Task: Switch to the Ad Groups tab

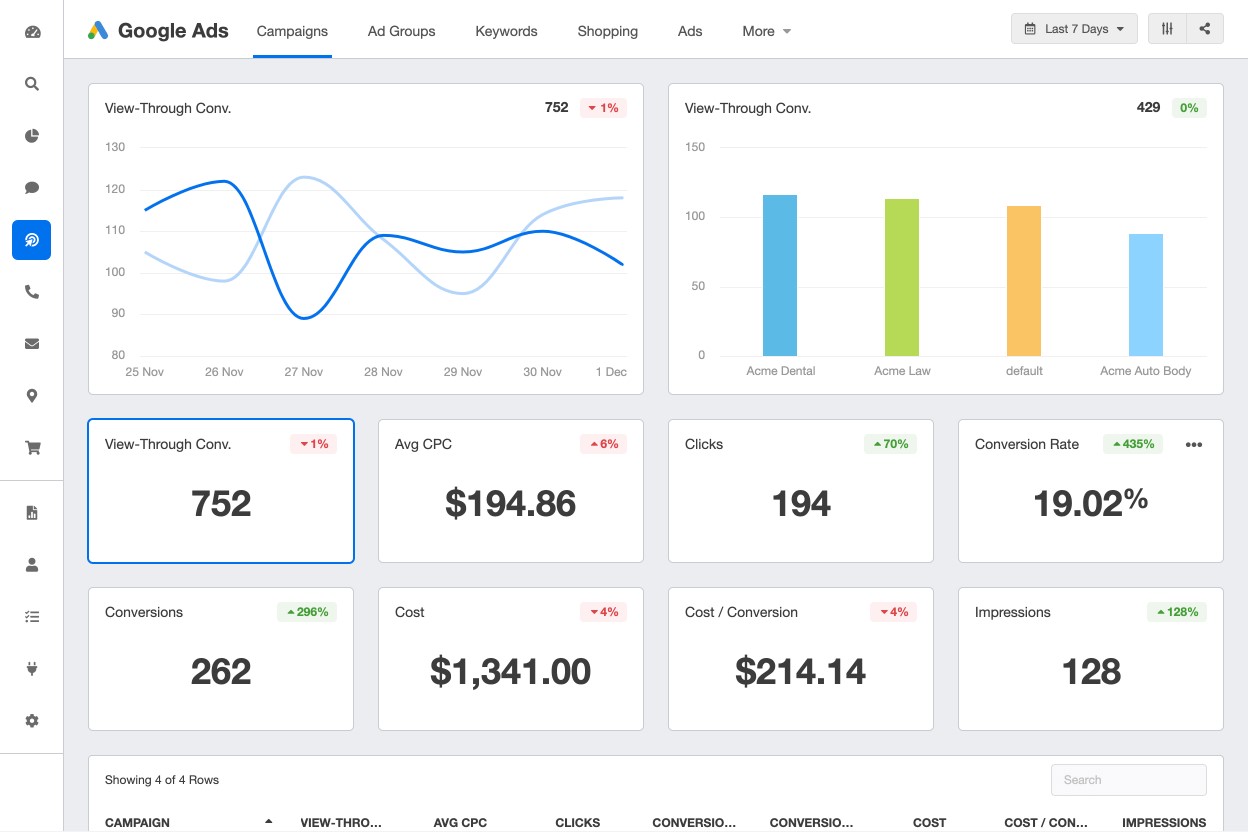Action: pyautogui.click(x=401, y=31)
